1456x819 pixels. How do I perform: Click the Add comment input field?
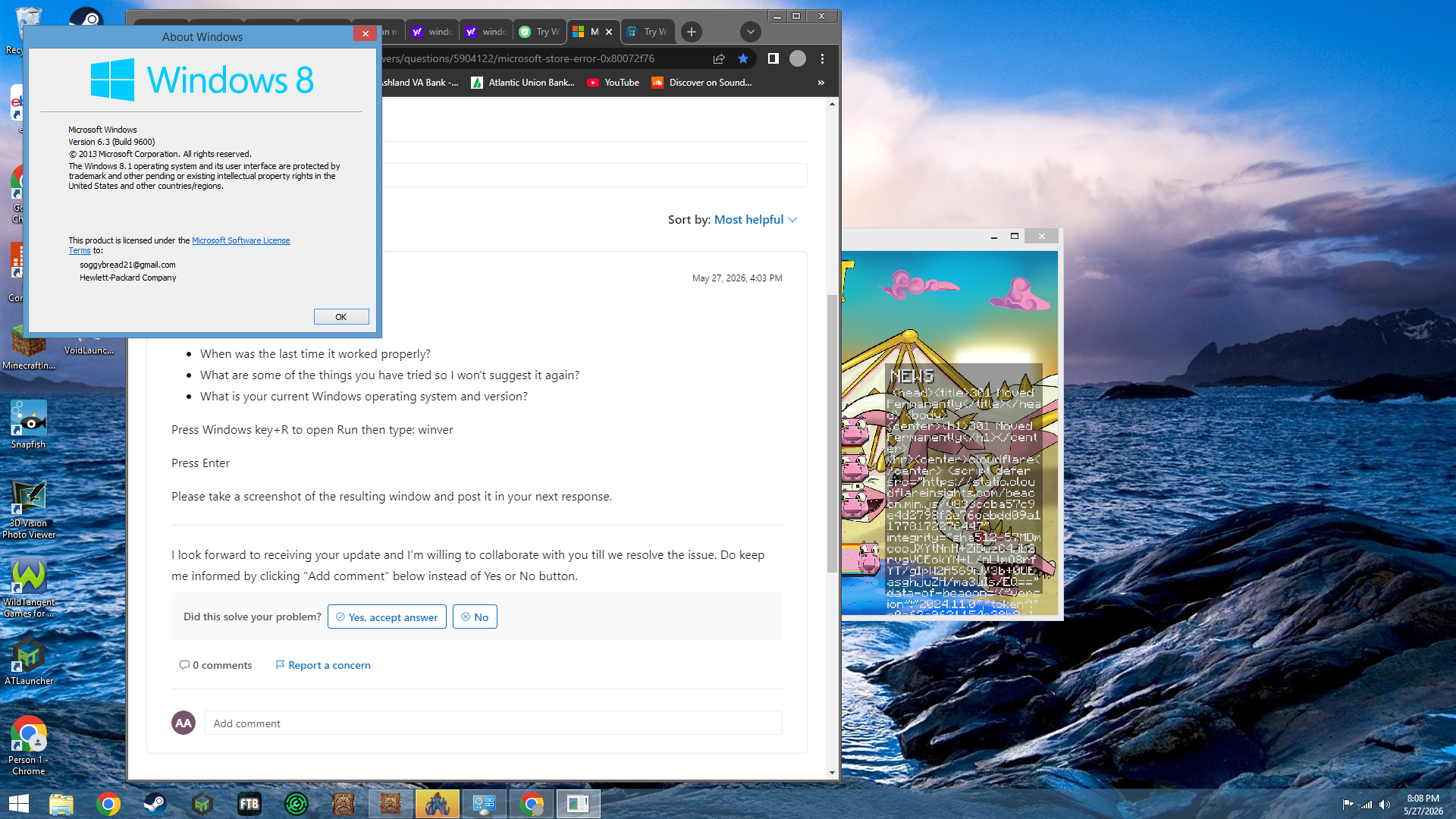(x=493, y=723)
